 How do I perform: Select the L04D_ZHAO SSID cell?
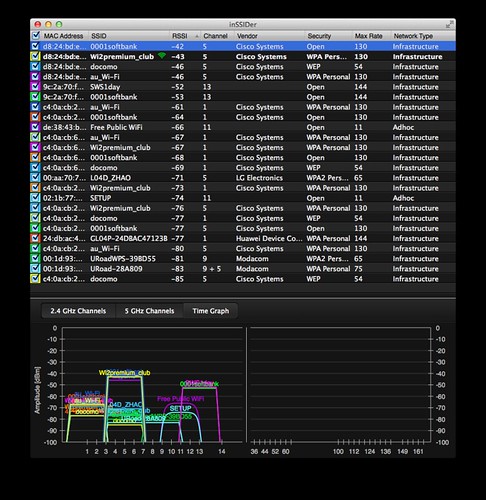pyautogui.click(x=111, y=178)
